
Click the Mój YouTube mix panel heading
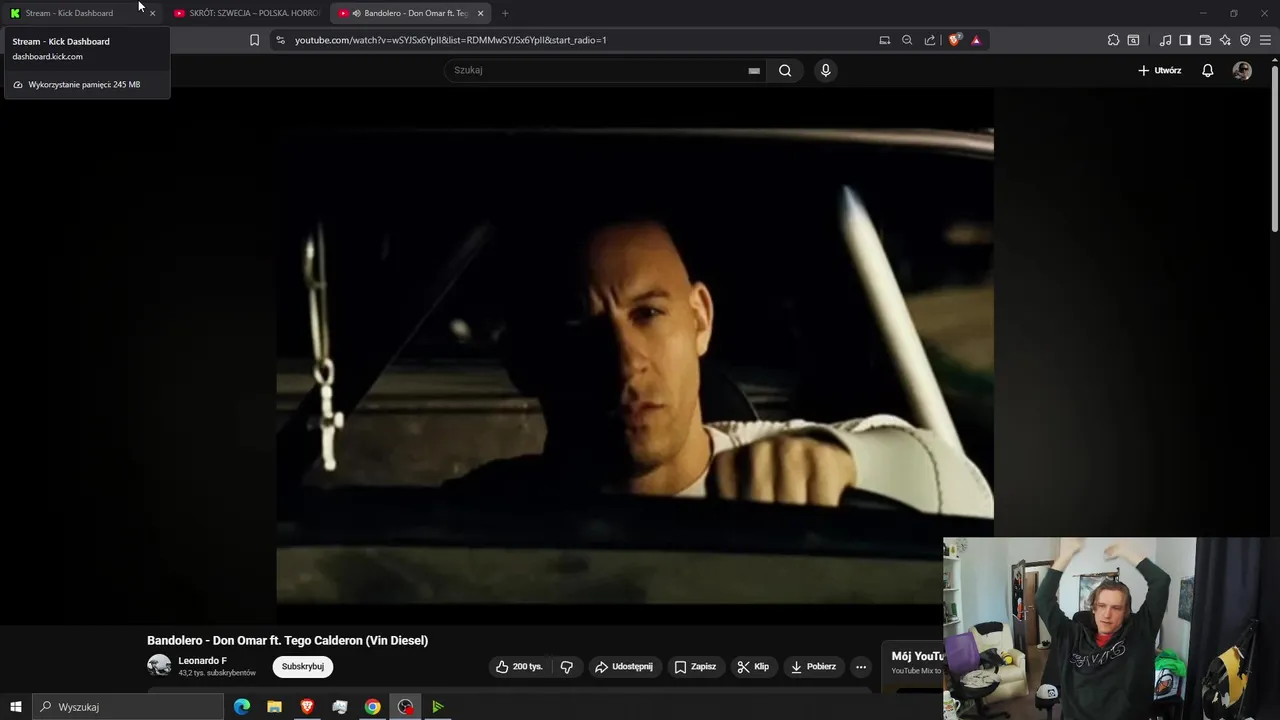coord(917,656)
